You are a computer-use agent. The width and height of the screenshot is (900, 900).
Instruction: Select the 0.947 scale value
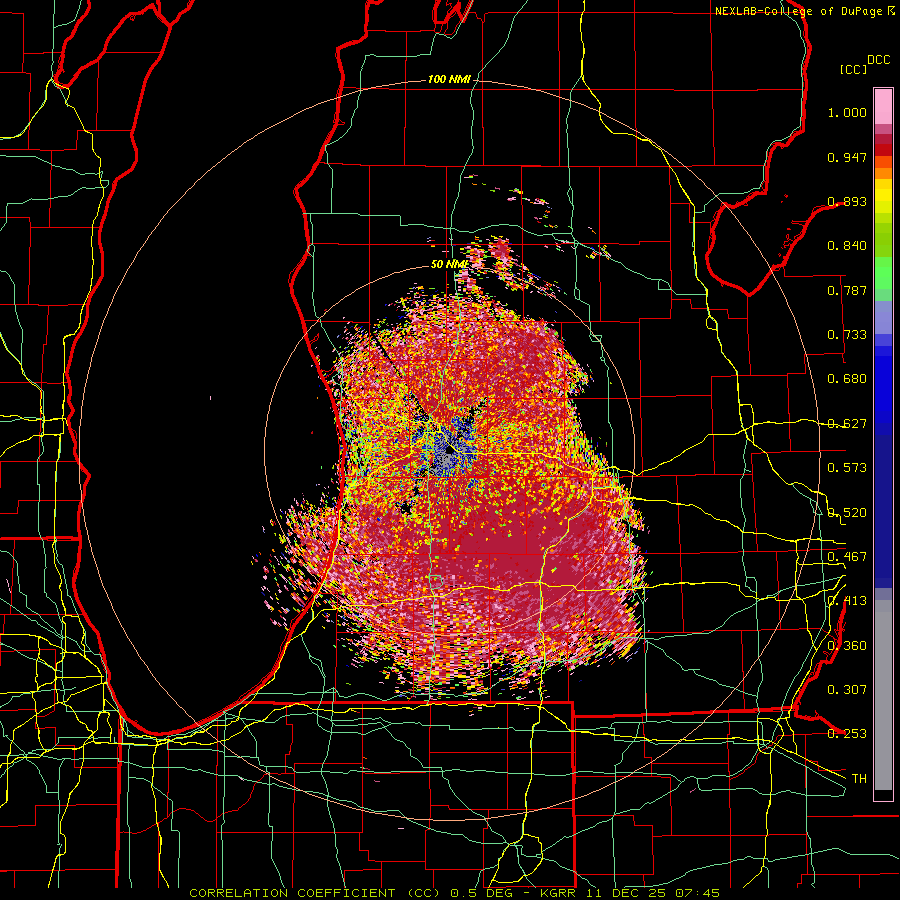[847, 157]
